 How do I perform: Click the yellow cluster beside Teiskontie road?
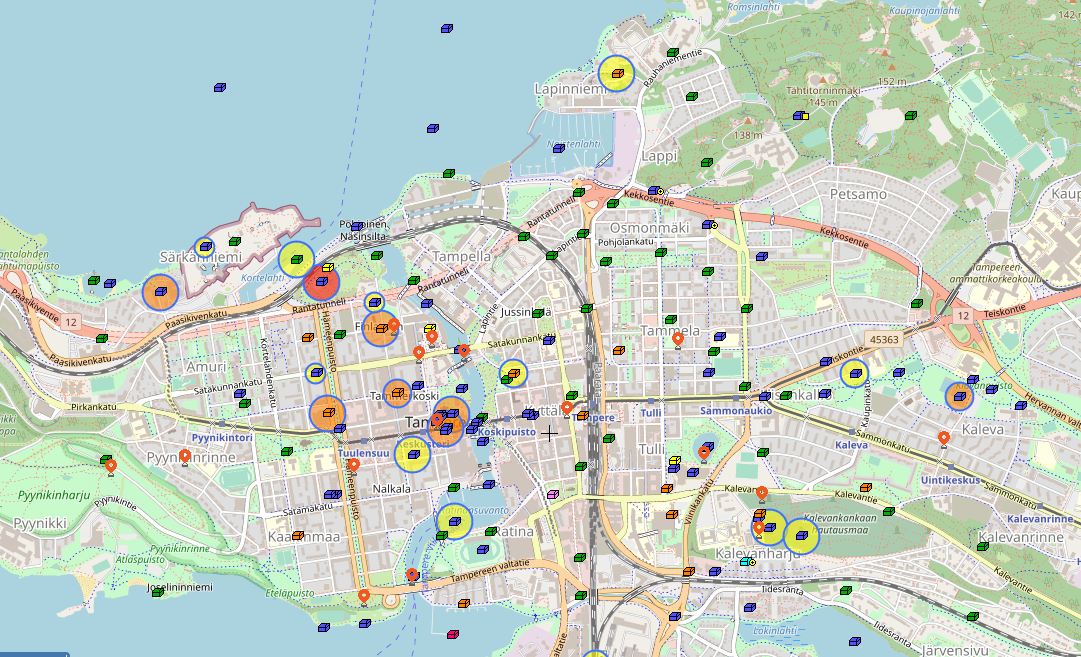pyautogui.click(x=853, y=374)
